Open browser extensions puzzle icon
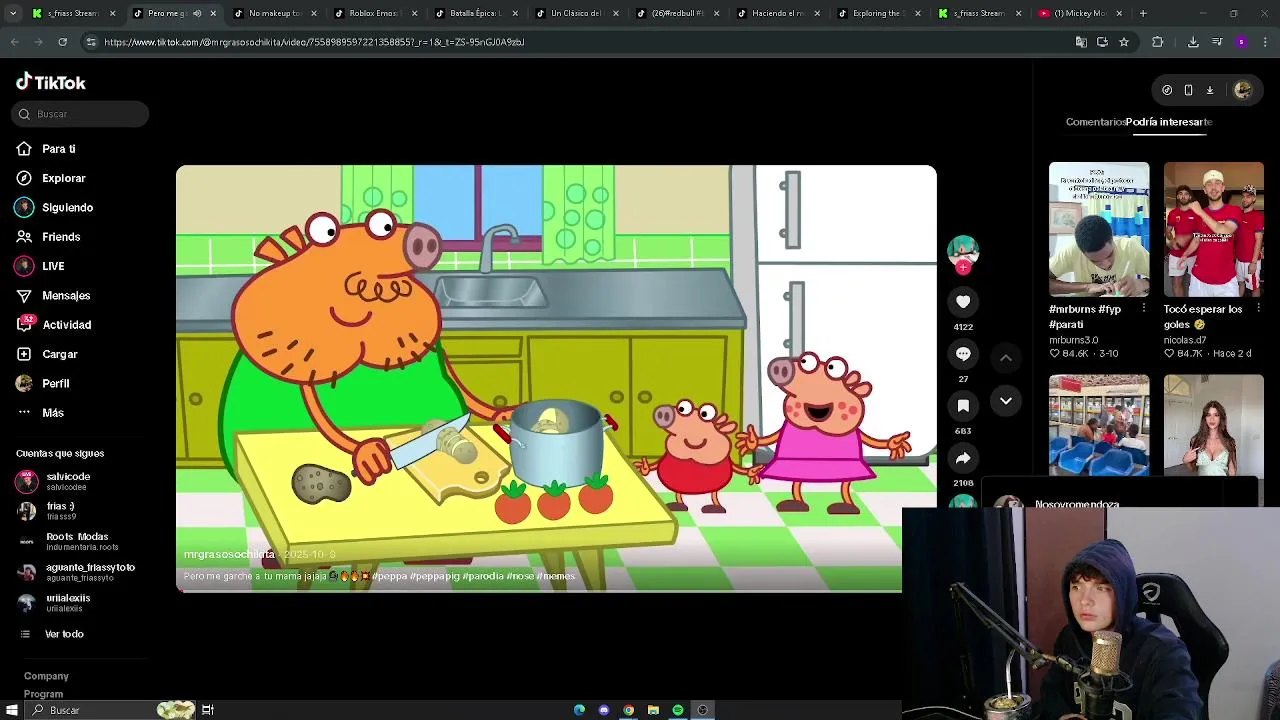This screenshot has width=1280, height=720. tap(1158, 42)
